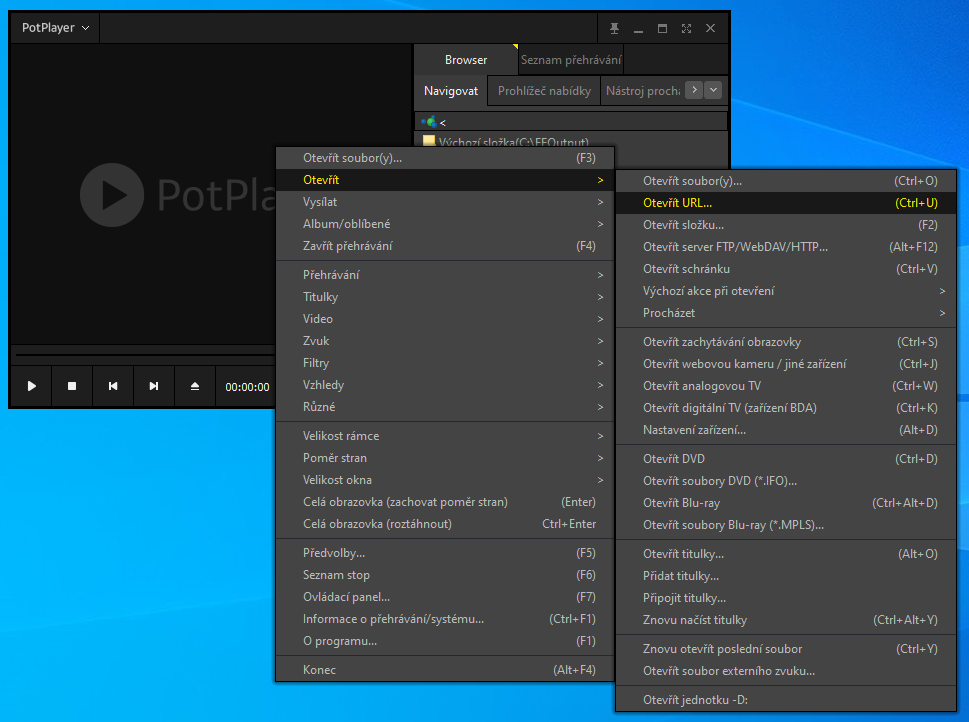Pin the PotPlayer window on top

tap(614, 28)
